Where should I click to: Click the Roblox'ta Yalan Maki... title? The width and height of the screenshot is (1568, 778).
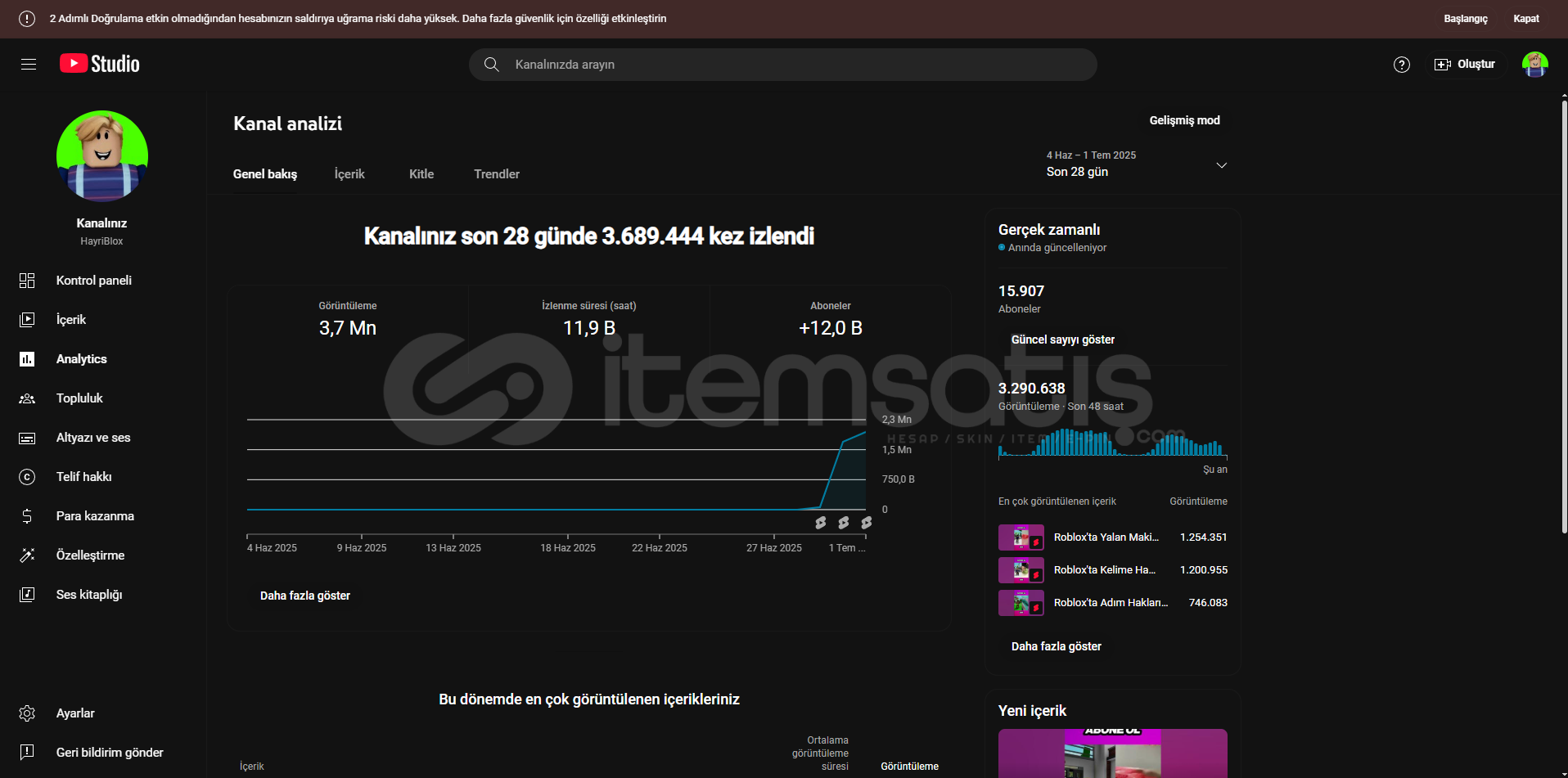[1106, 537]
